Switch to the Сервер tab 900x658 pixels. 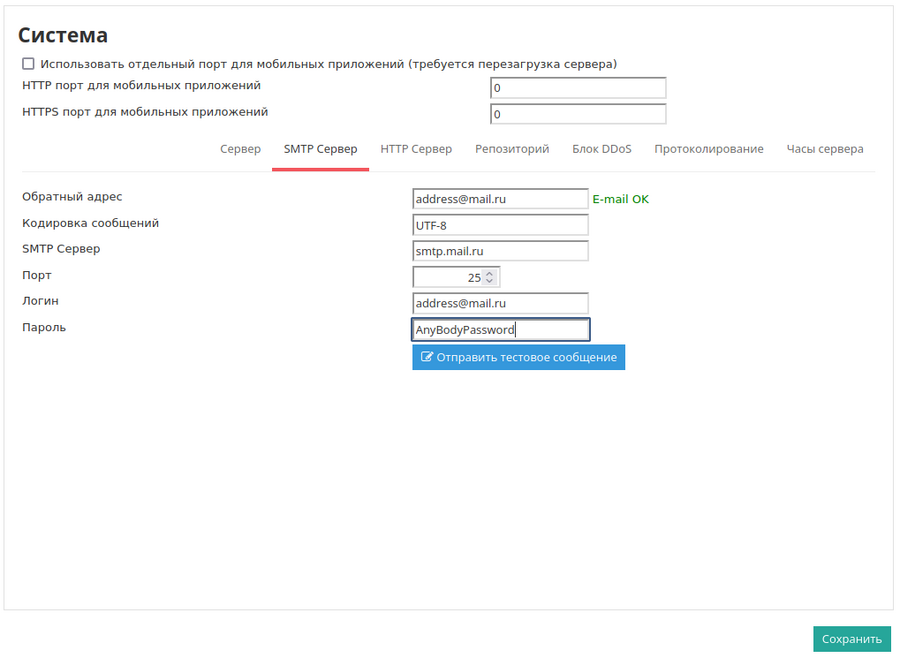(x=240, y=149)
